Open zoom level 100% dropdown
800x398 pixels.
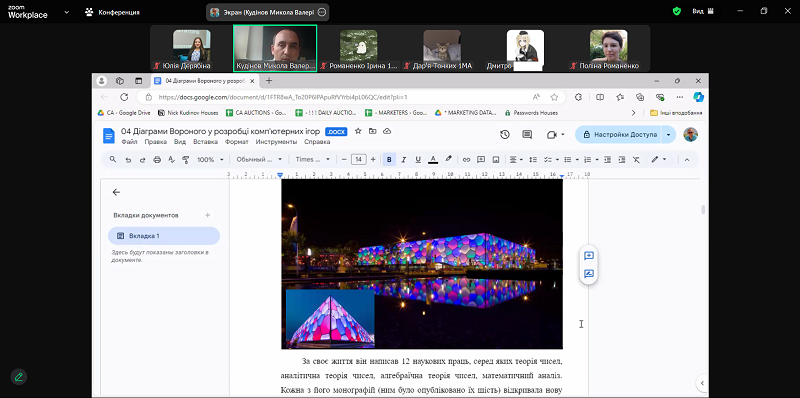pyautogui.click(x=210, y=160)
